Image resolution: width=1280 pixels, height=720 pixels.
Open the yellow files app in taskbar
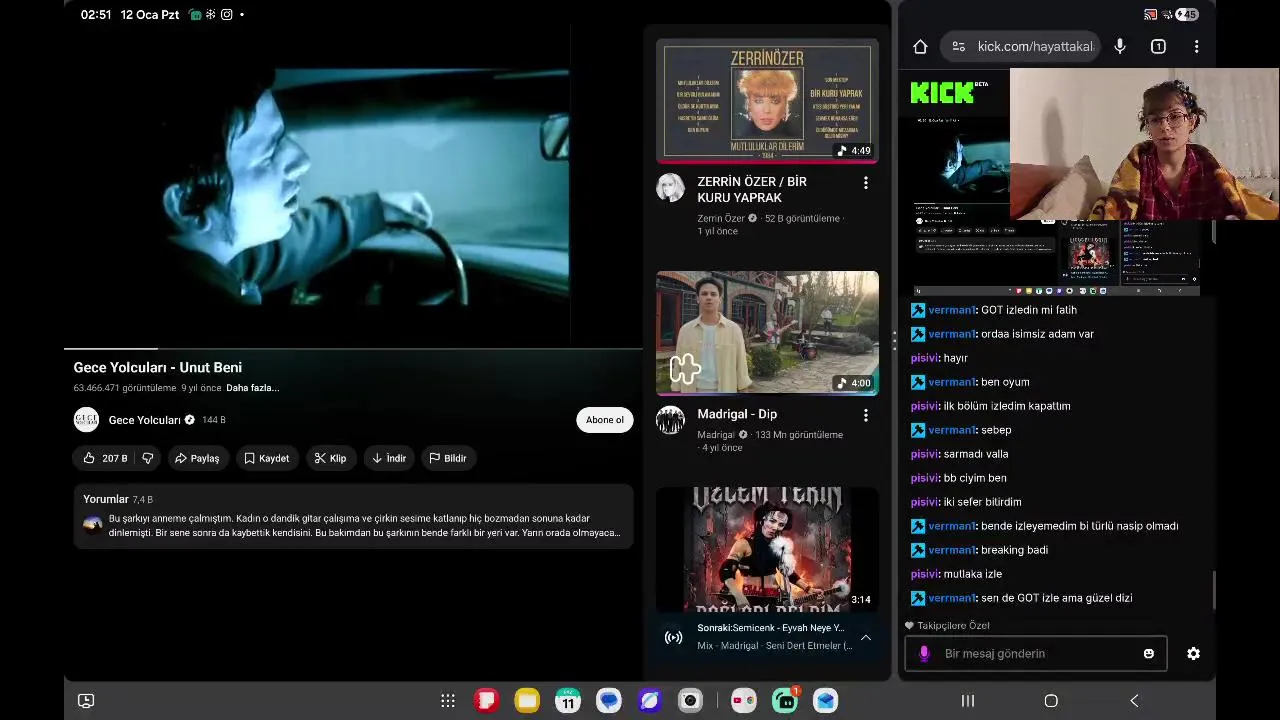[x=527, y=701]
